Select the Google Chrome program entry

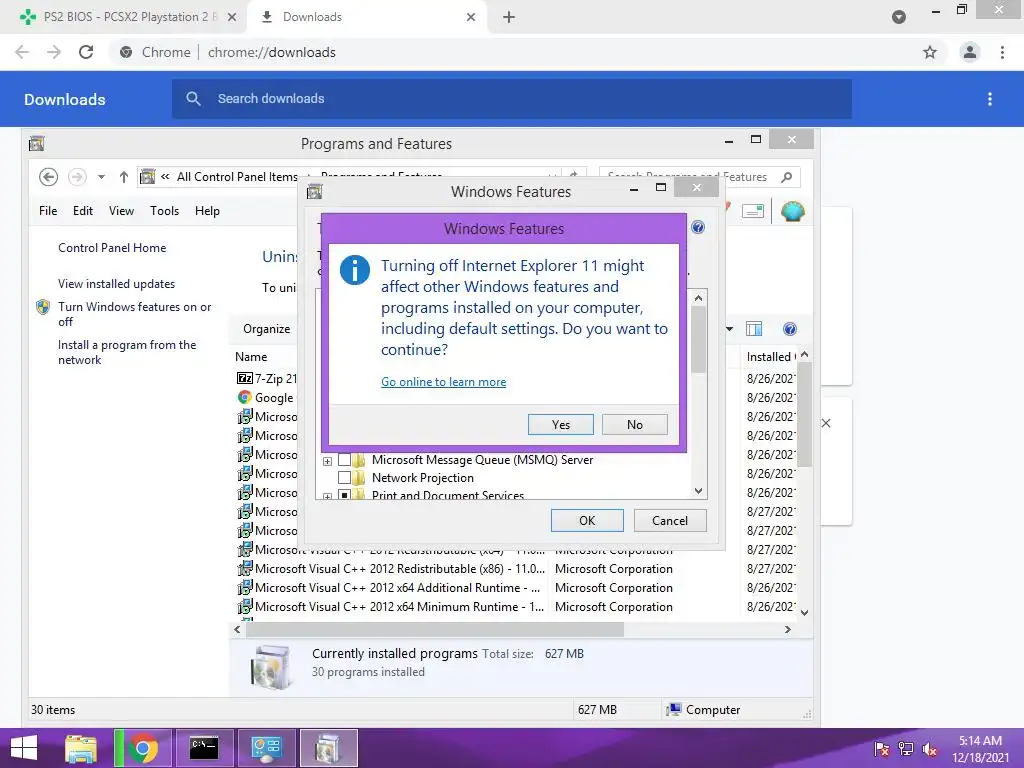pyautogui.click(x=267, y=398)
